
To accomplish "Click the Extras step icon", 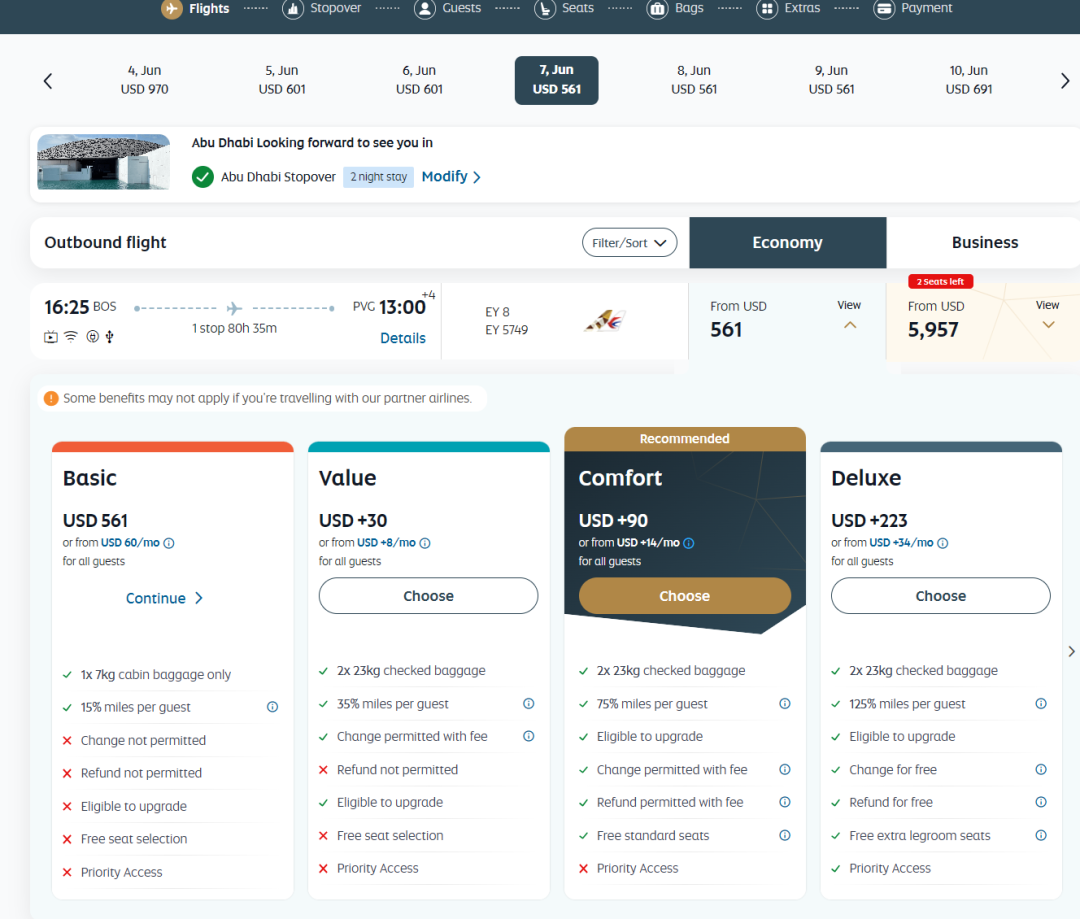I will pos(767,9).
